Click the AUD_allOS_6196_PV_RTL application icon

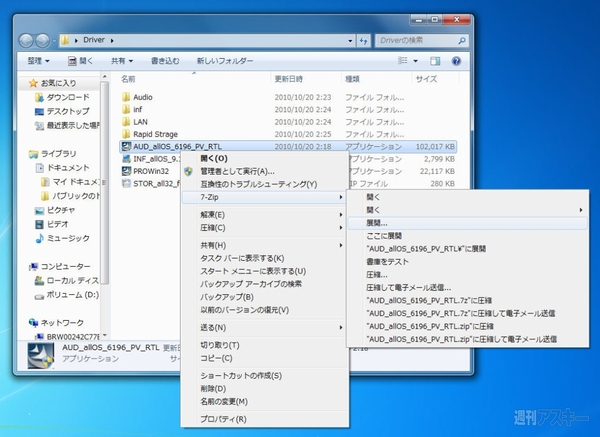(126, 146)
